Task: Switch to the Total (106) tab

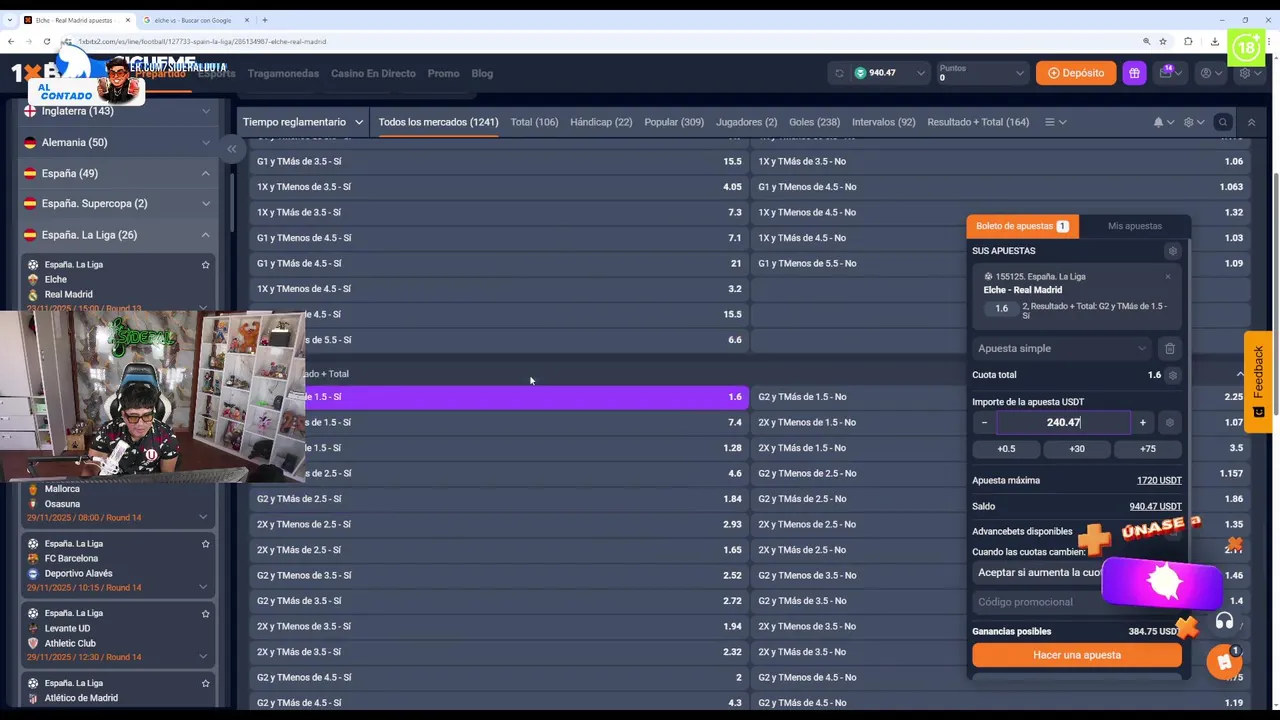Action: (x=534, y=122)
